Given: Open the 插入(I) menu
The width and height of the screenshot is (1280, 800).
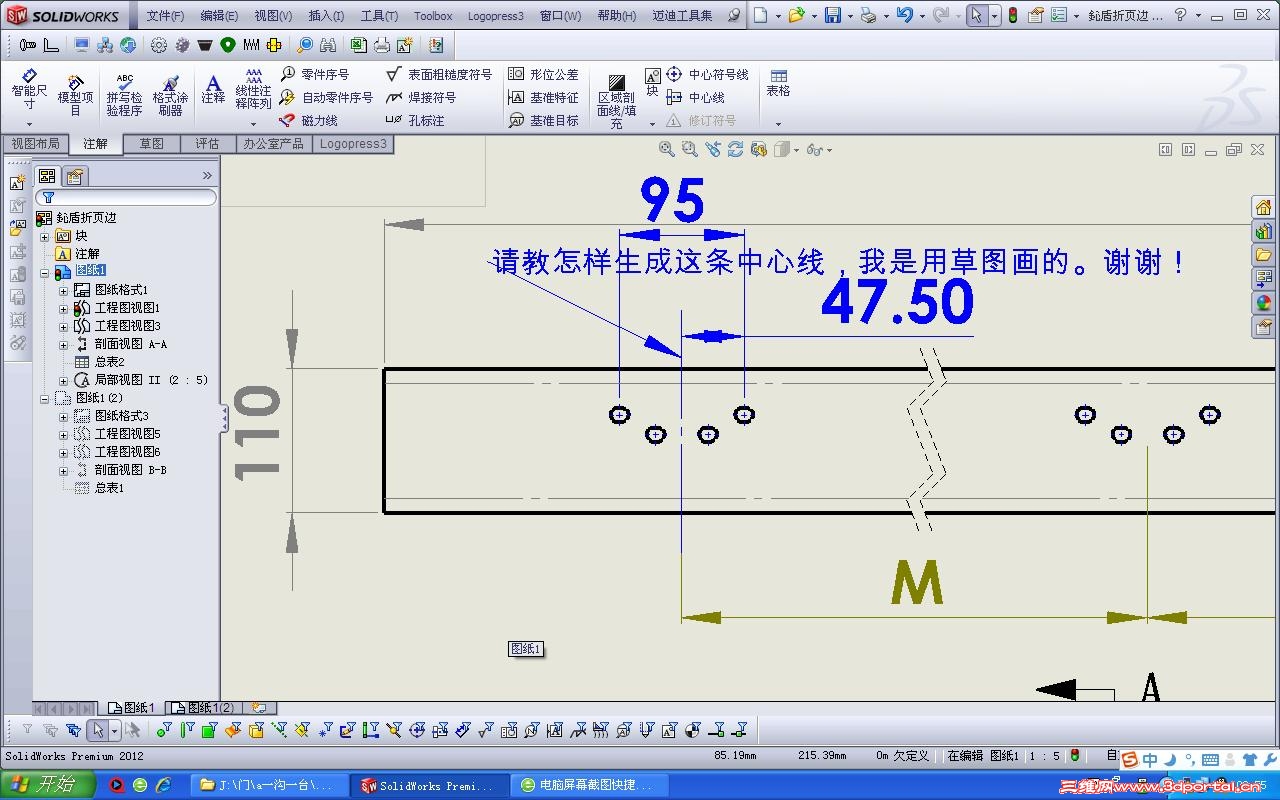Looking at the screenshot, I should point(326,16).
